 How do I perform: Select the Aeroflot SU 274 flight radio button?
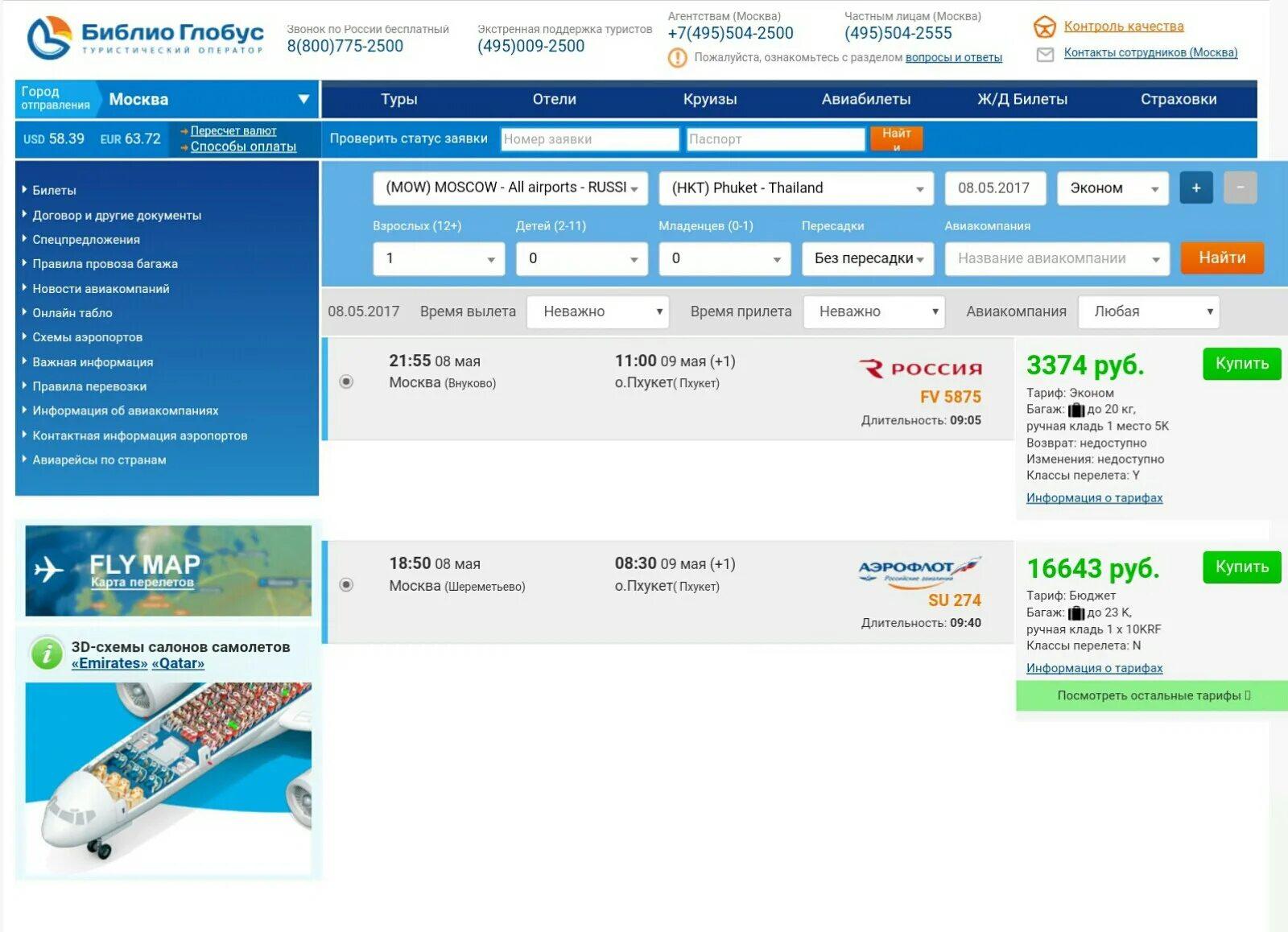(x=346, y=584)
